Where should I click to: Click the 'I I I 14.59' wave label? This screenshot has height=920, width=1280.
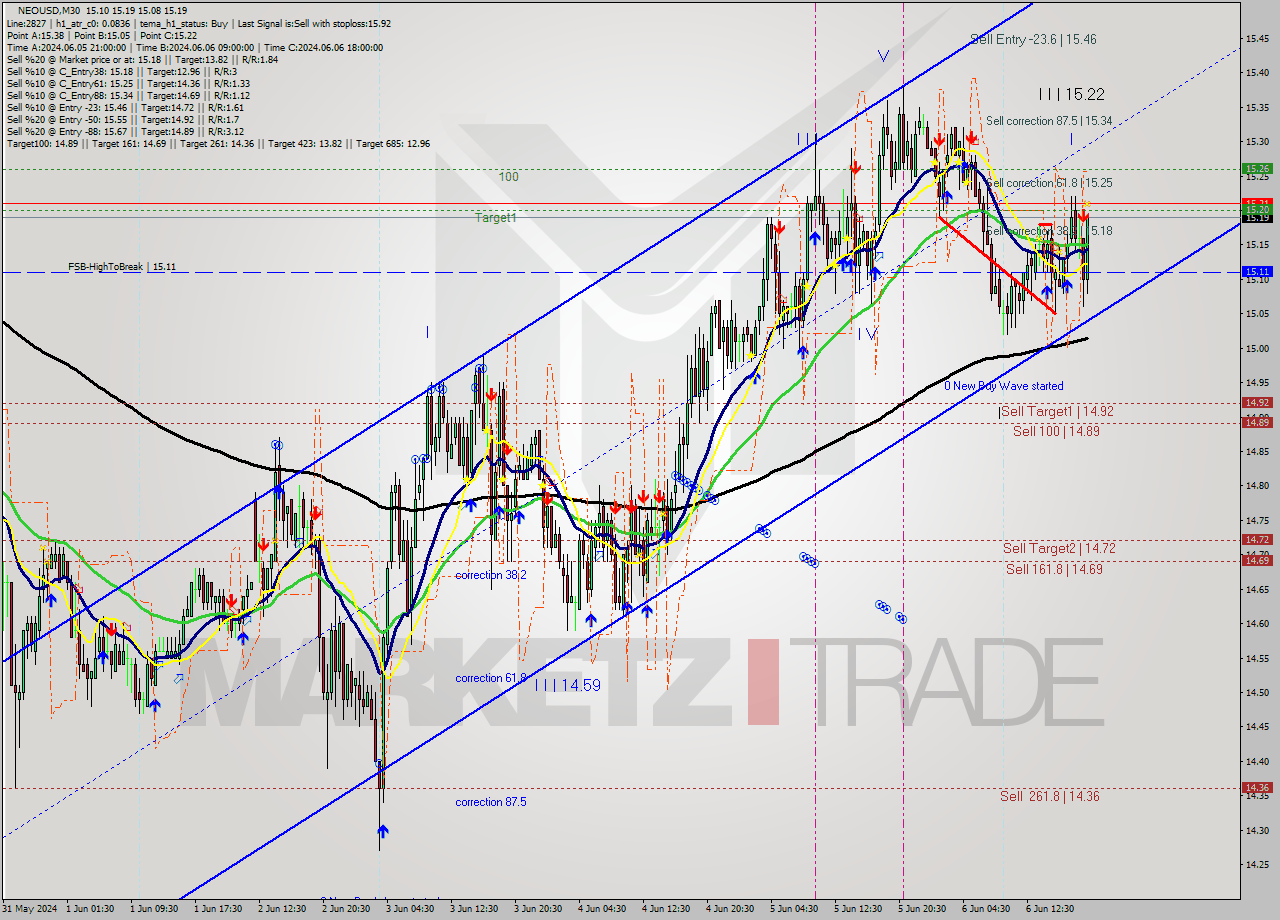567,686
